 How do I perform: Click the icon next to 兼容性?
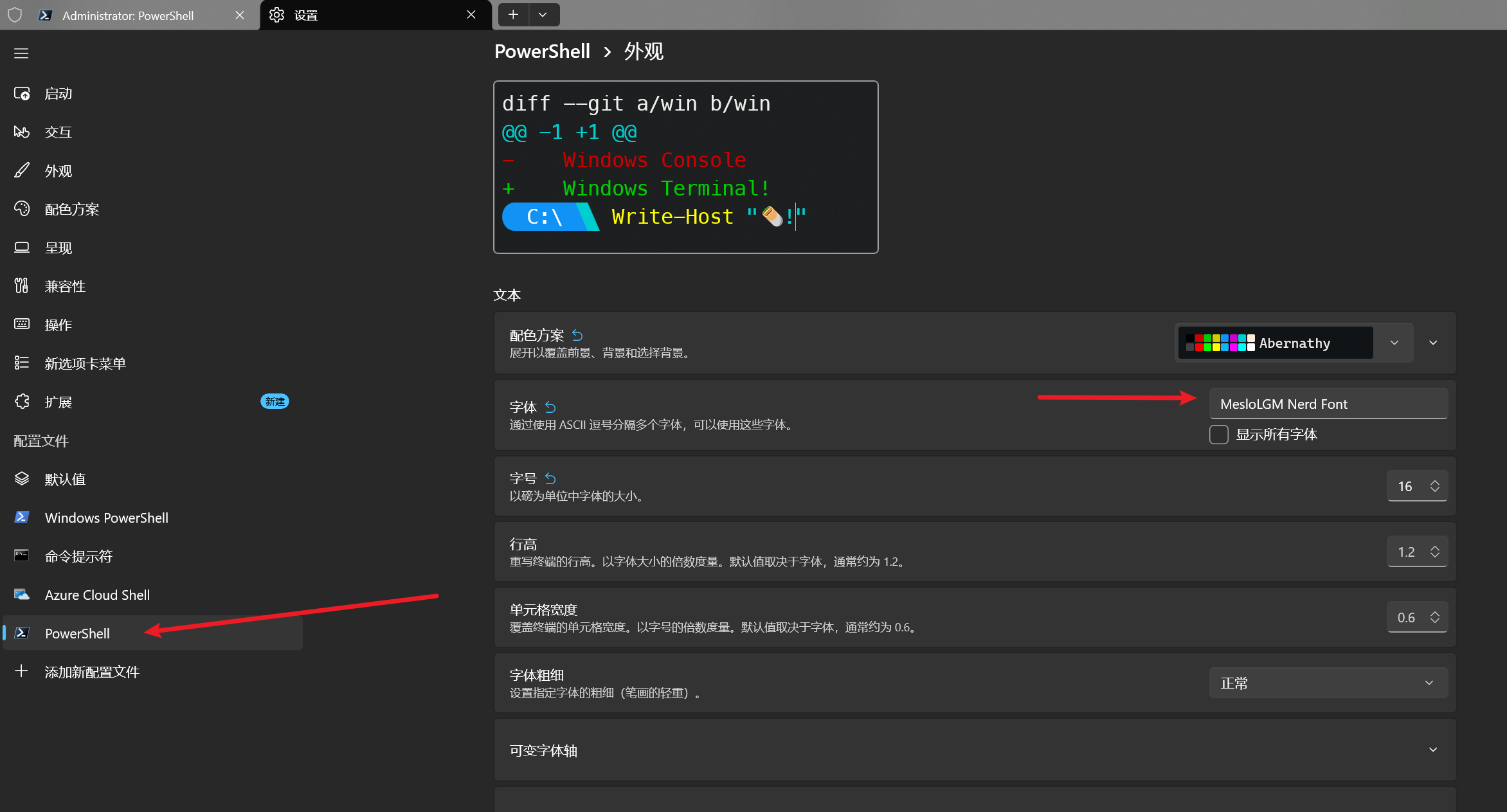point(22,285)
